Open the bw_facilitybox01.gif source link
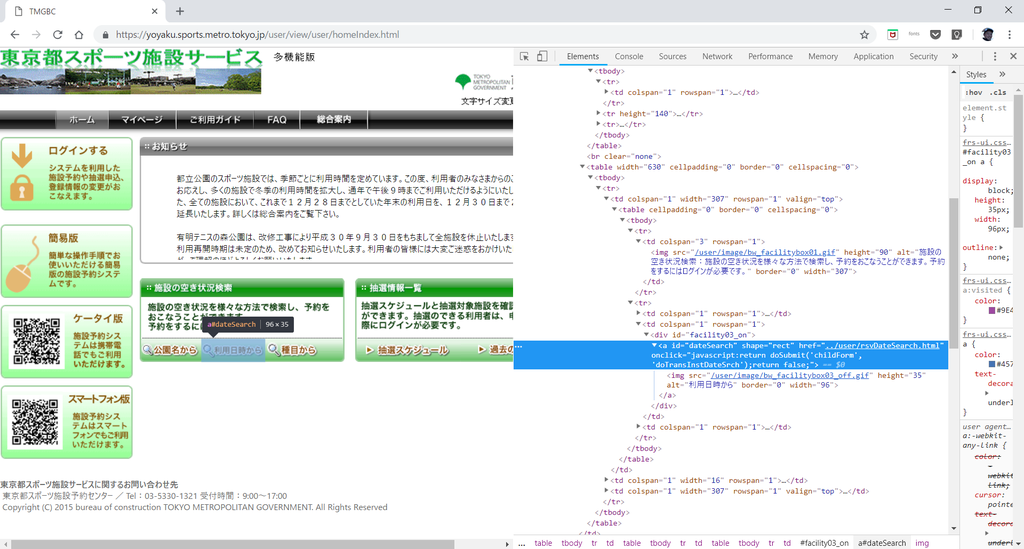This screenshot has height=549, width=1024. (x=765, y=252)
